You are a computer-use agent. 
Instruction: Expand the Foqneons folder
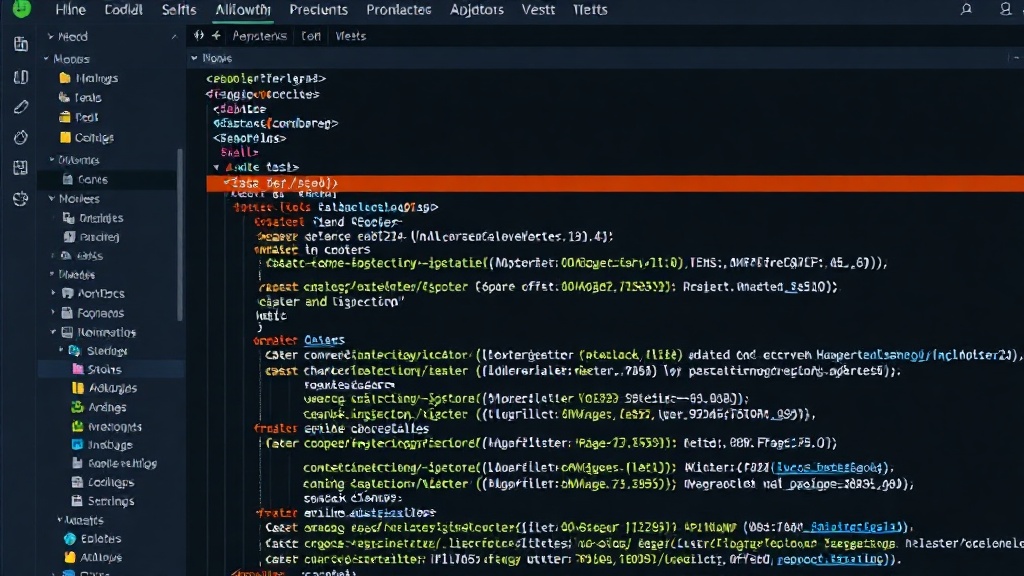(x=54, y=313)
